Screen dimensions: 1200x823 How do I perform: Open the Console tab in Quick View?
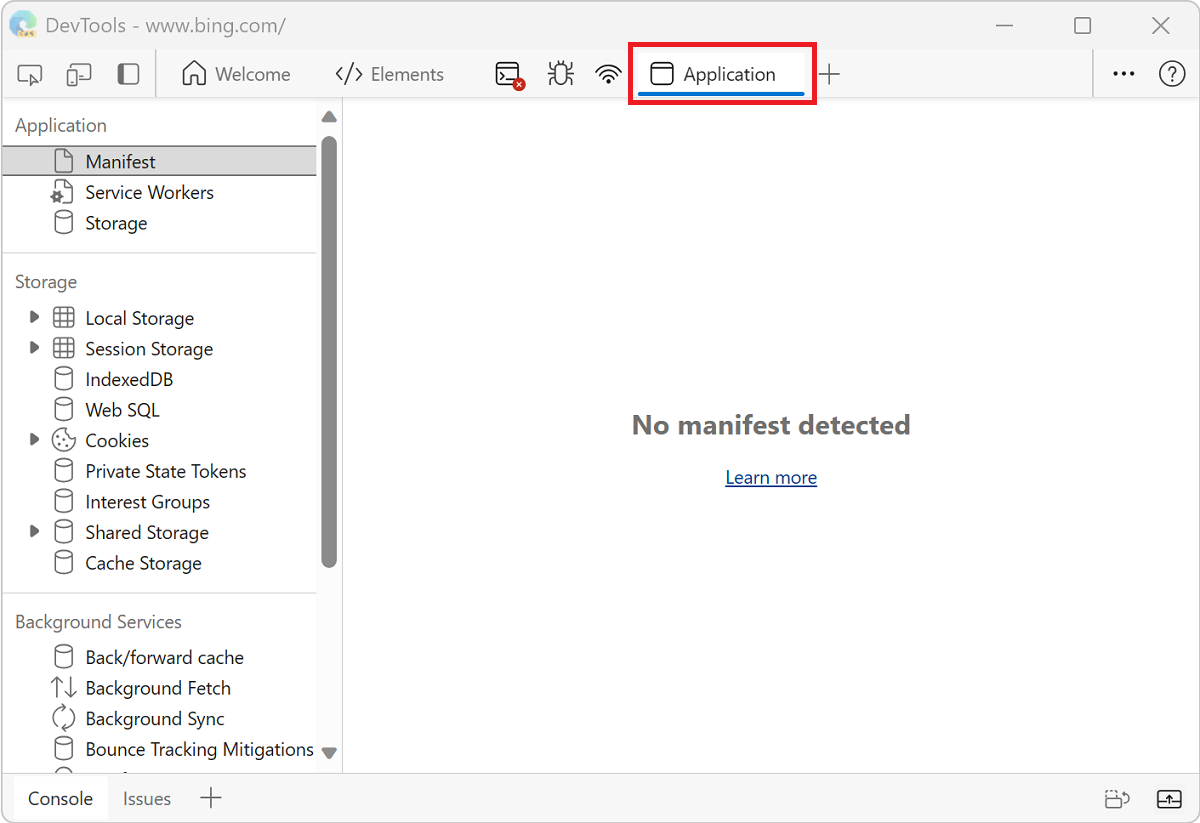click(x=60, y=798)
